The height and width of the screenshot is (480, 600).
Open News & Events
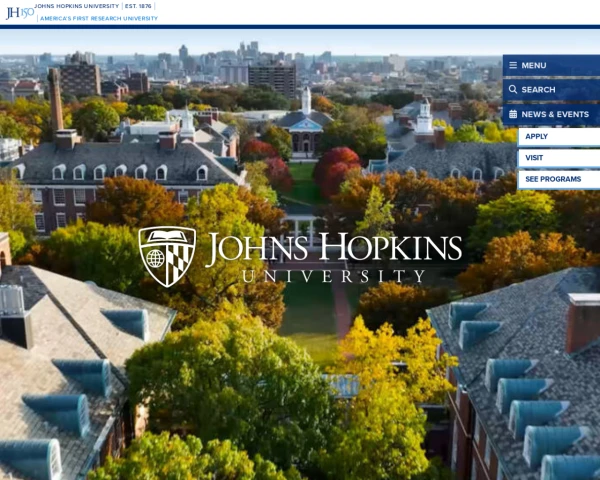pos(551,114)
